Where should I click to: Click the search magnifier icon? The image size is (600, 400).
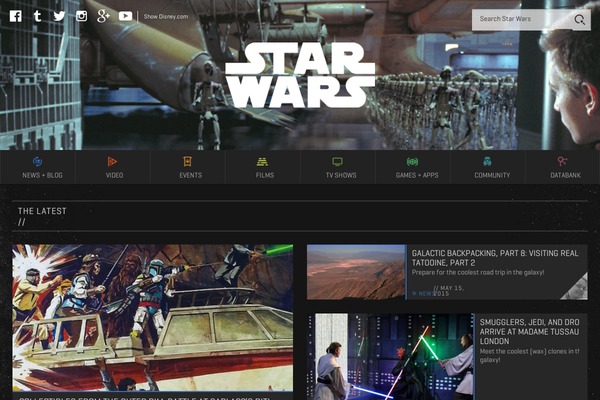[580, 20]
